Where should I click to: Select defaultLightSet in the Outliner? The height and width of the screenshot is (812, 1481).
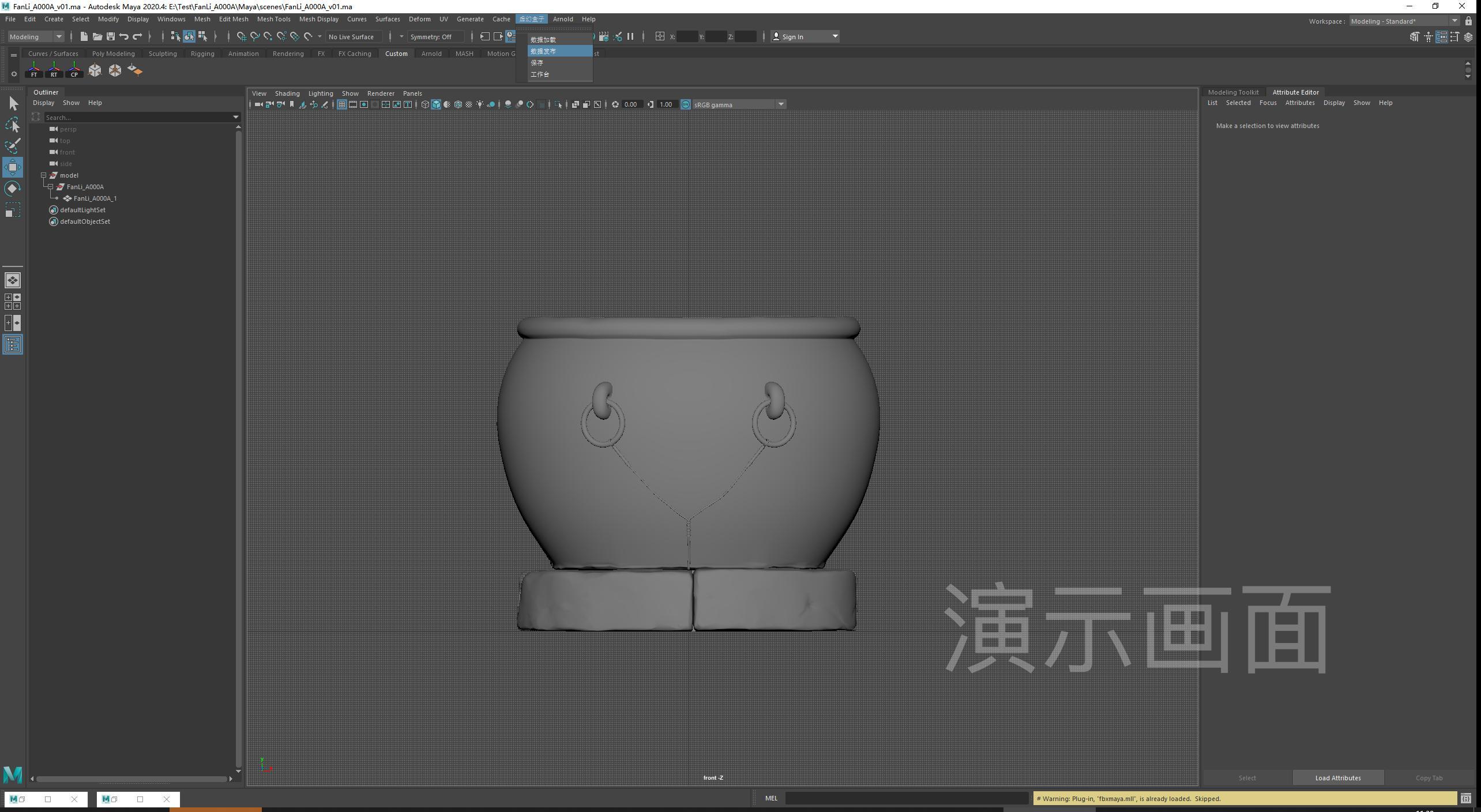tap(82, 210)
